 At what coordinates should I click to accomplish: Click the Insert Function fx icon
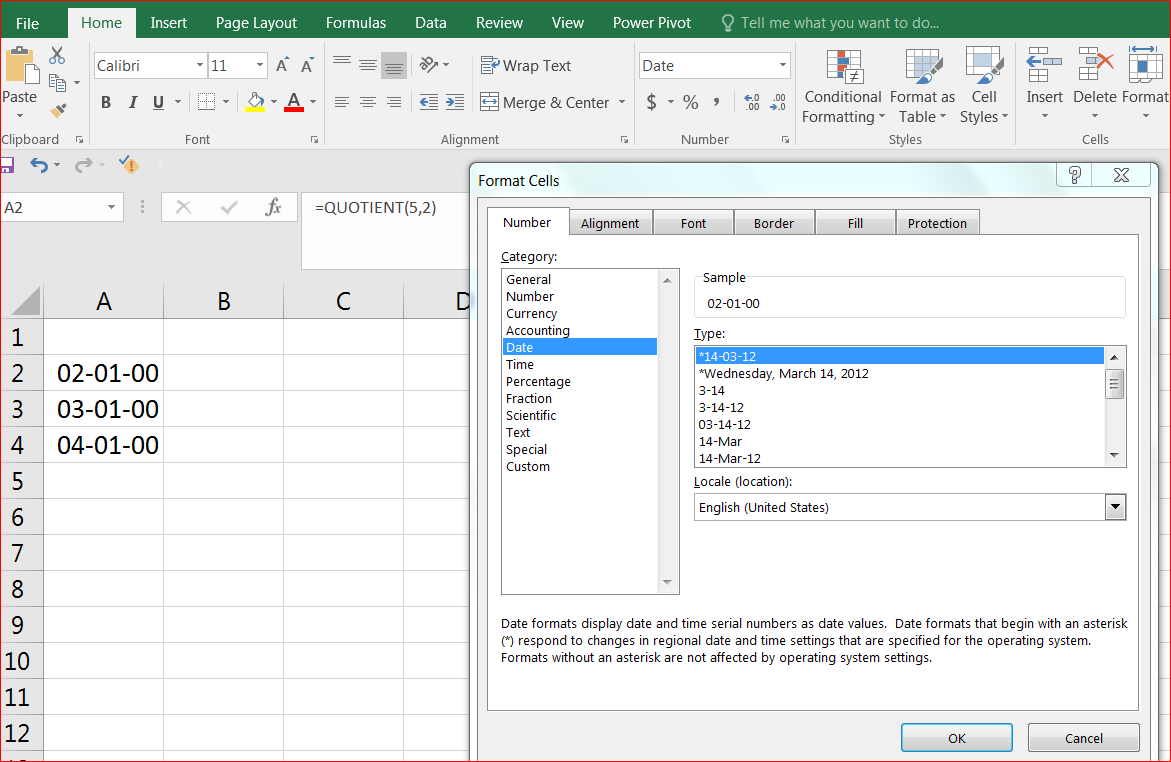(x=273, y=207)
